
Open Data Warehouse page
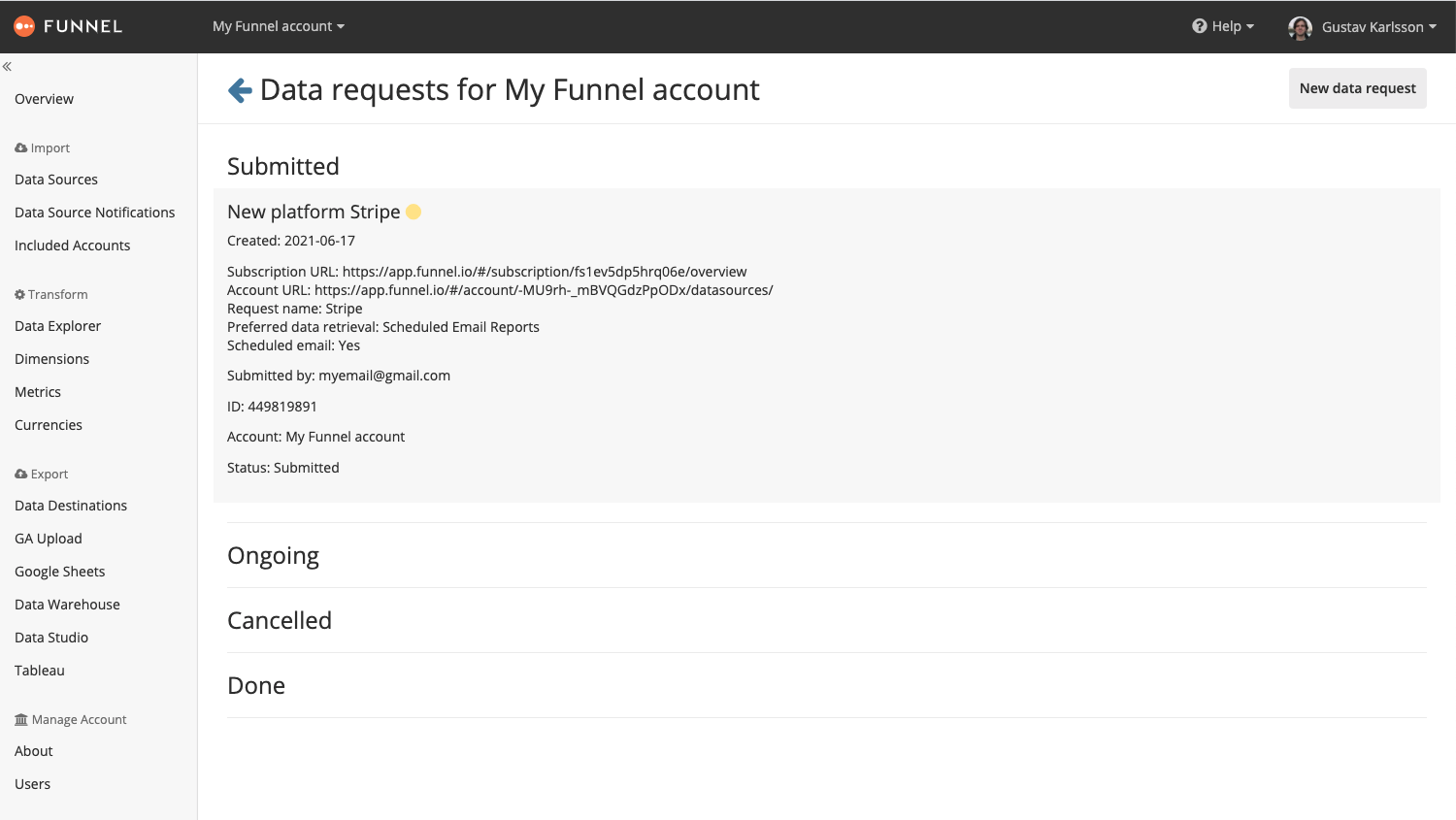click(x=68, y=605)
